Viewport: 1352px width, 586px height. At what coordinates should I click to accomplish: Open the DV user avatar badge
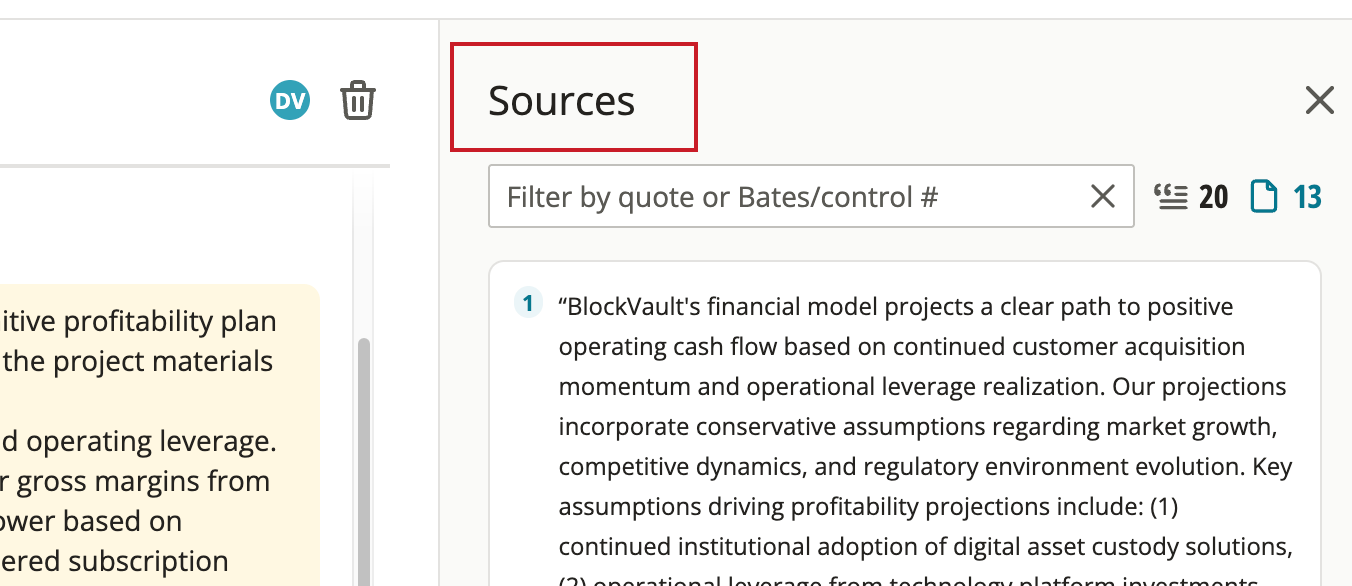click(x=290, y=100)
